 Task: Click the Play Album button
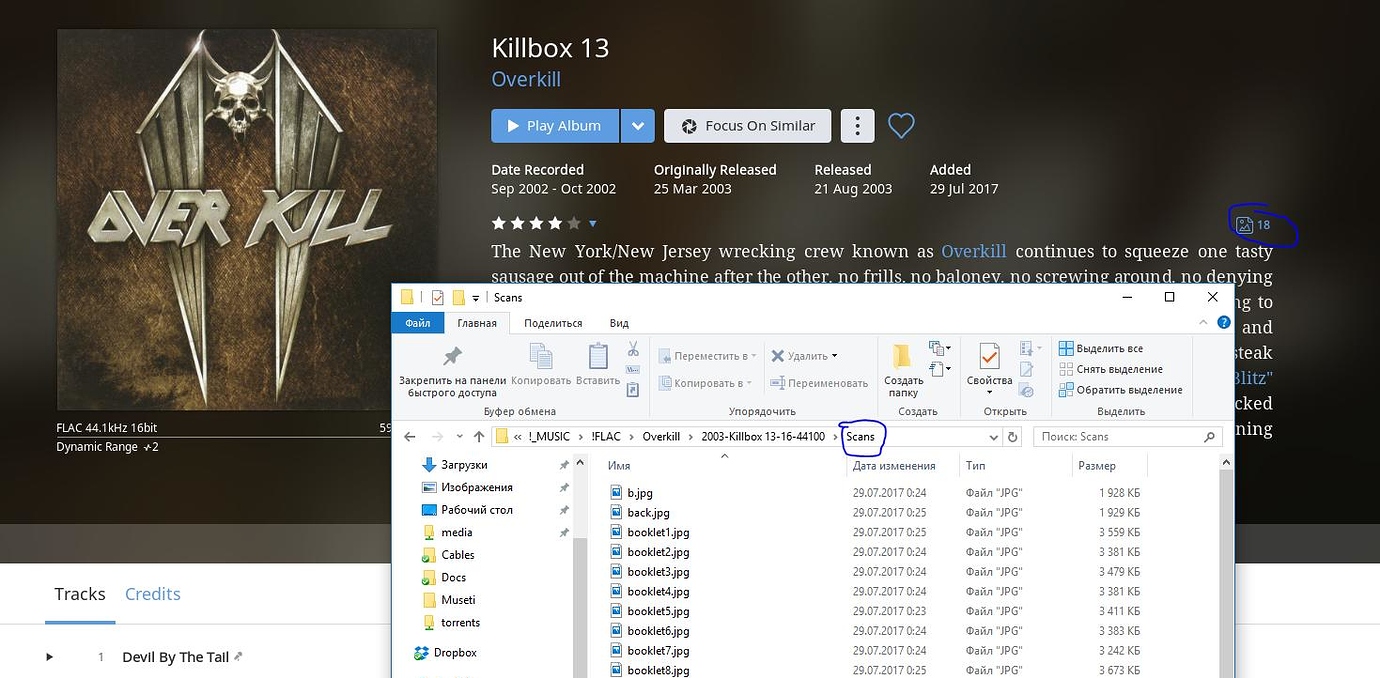click(555, 126)
